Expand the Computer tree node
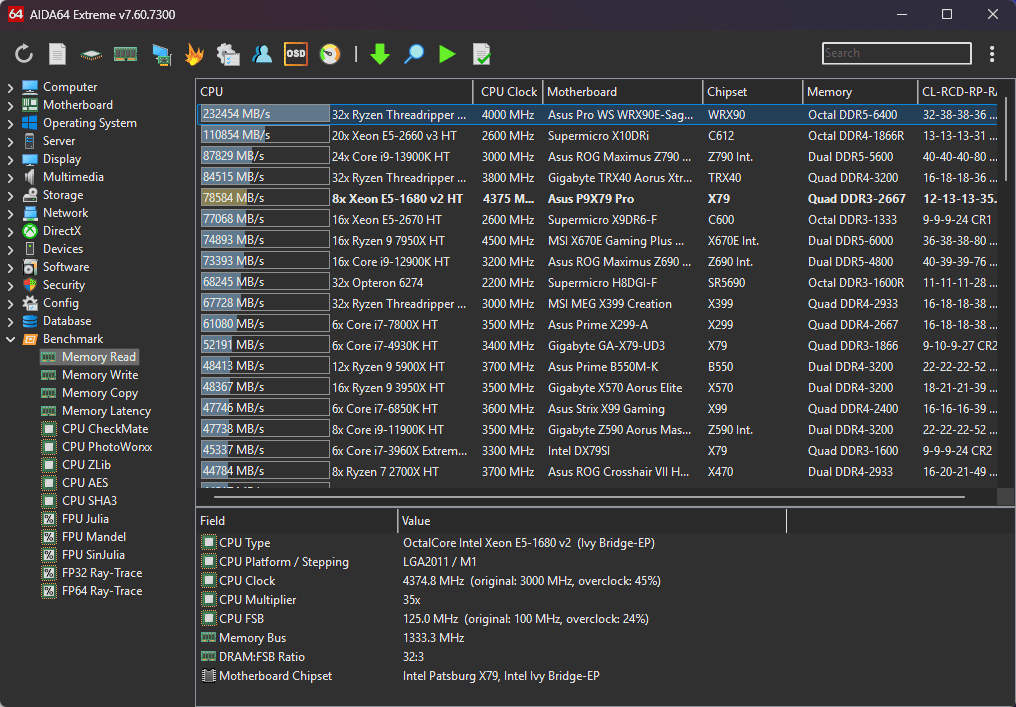Image resolution: width=1016 pixels, height=707 pixels. (x=10, y=87)
